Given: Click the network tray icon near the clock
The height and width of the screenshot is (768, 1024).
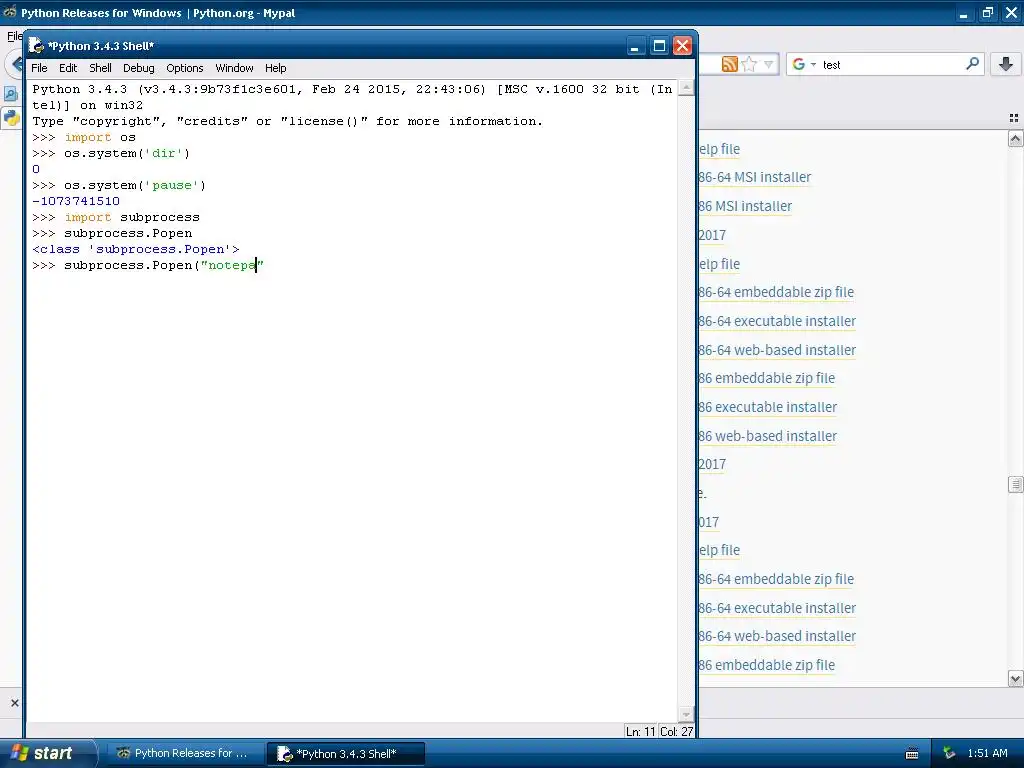Looking at the screenshot, I should tap(949, 753).
